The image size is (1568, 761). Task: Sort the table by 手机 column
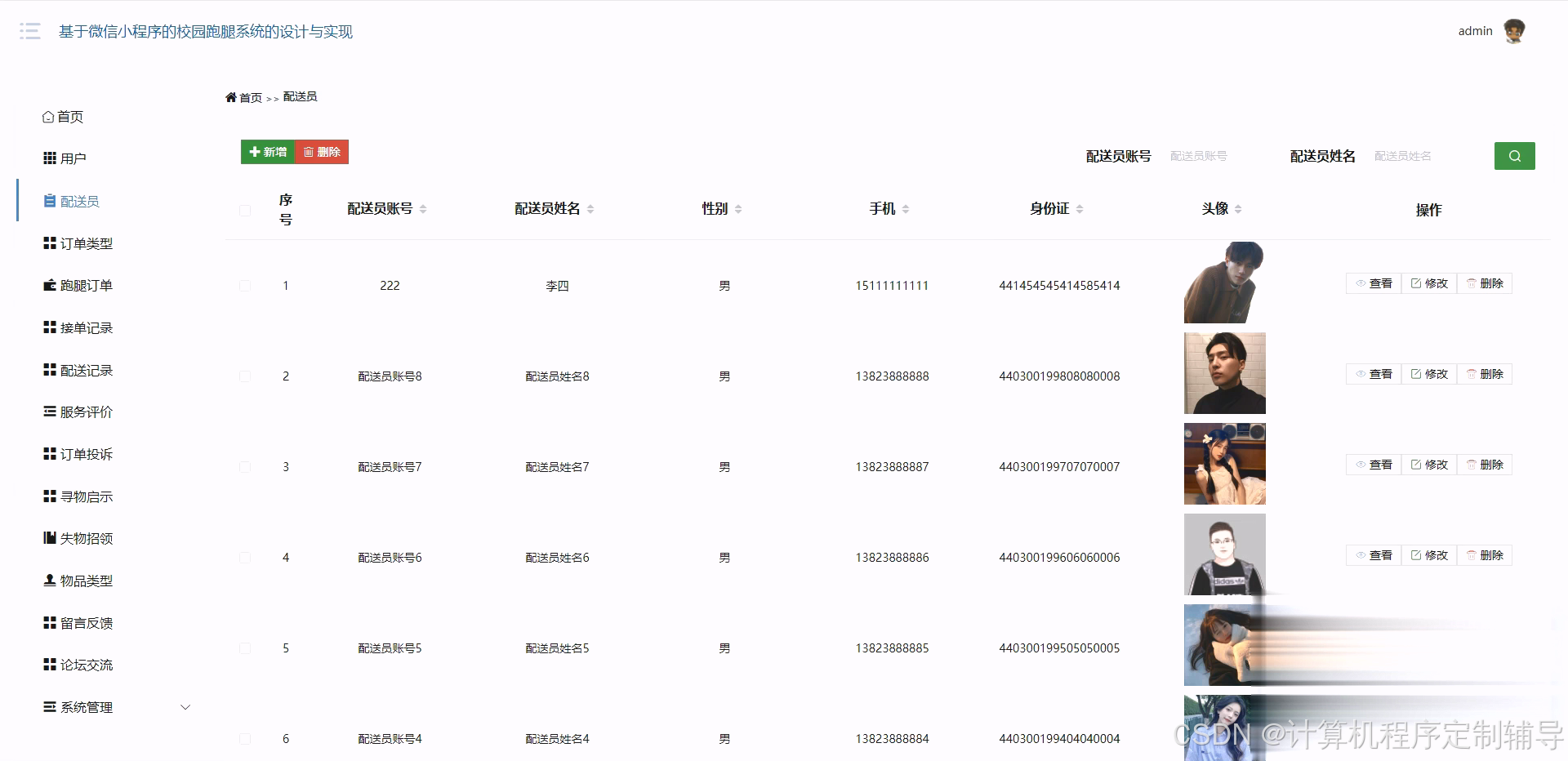(906, 208)
